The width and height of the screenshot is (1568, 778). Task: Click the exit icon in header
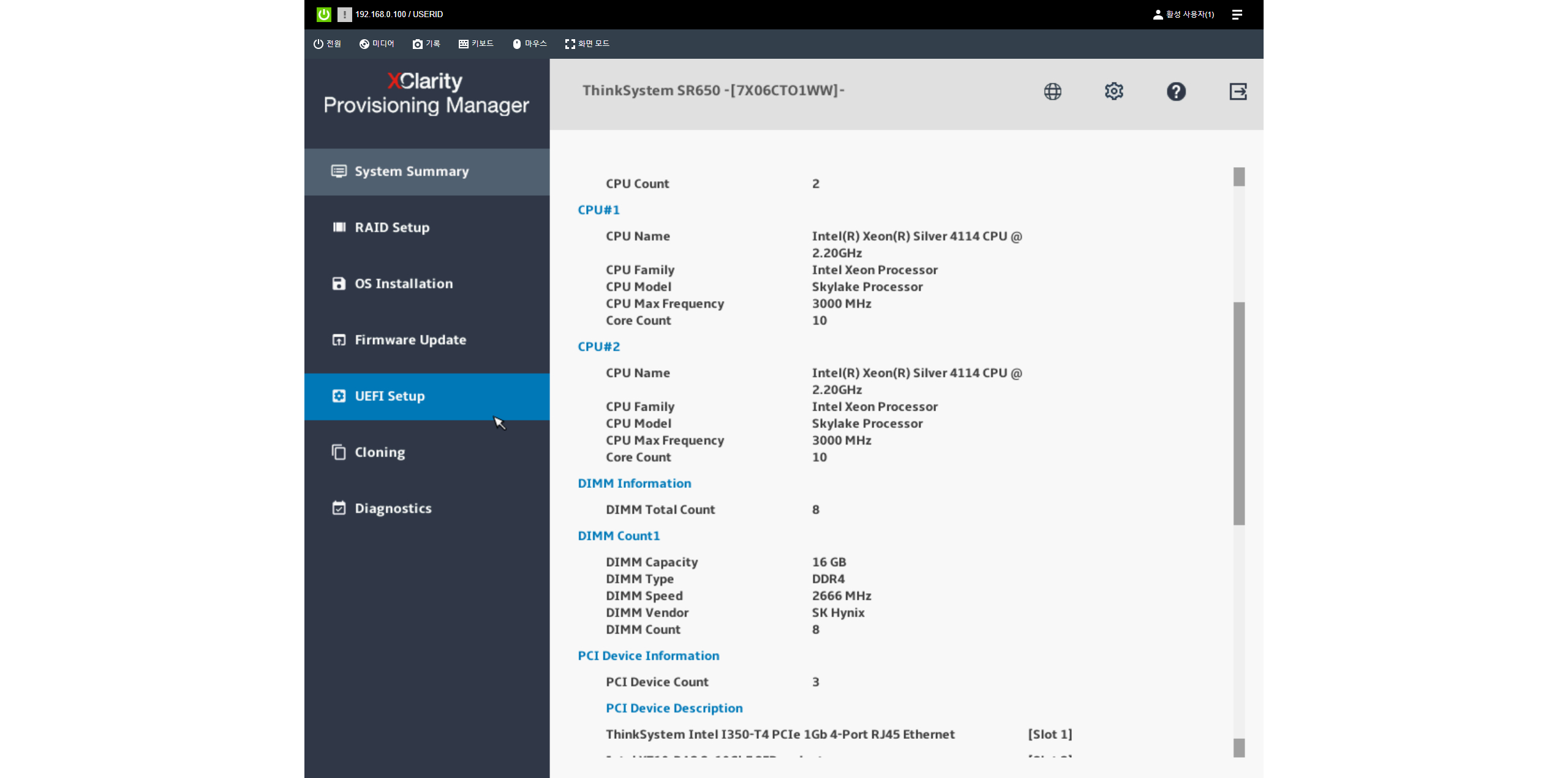(1238, 92)
